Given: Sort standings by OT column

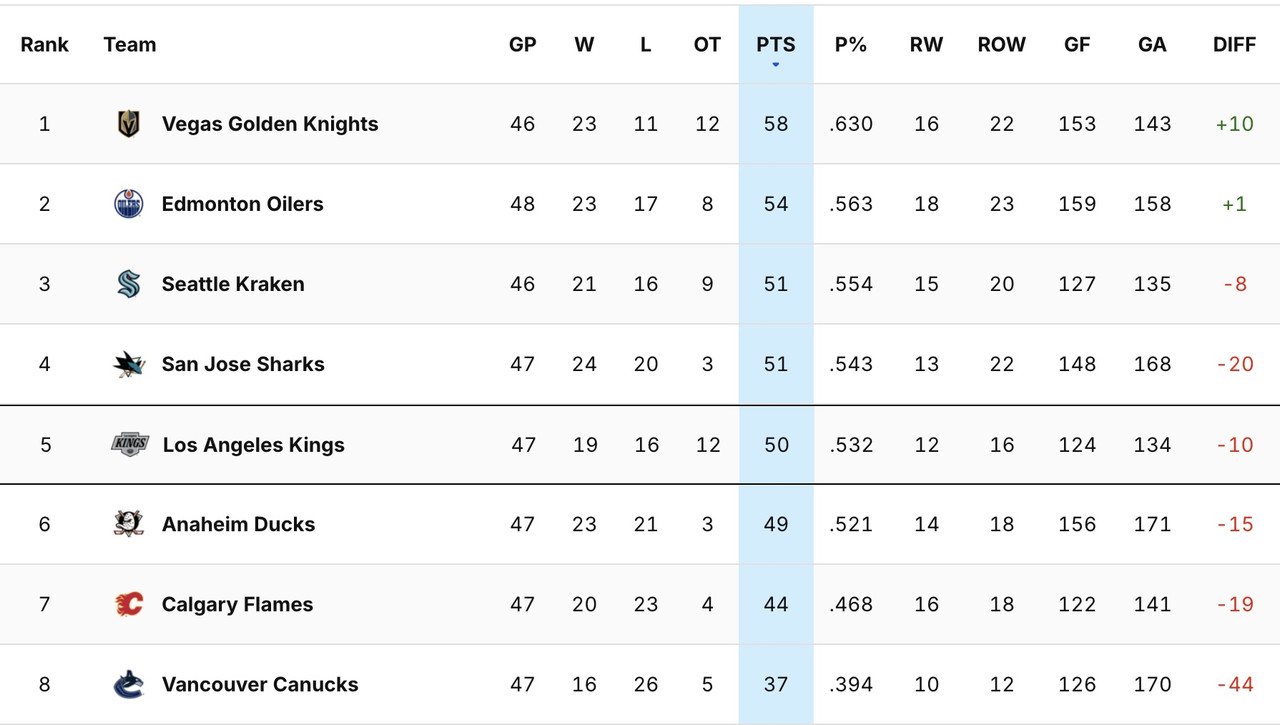Looking at the screenshot, I should pyautogui.click(x=707, y=44).
